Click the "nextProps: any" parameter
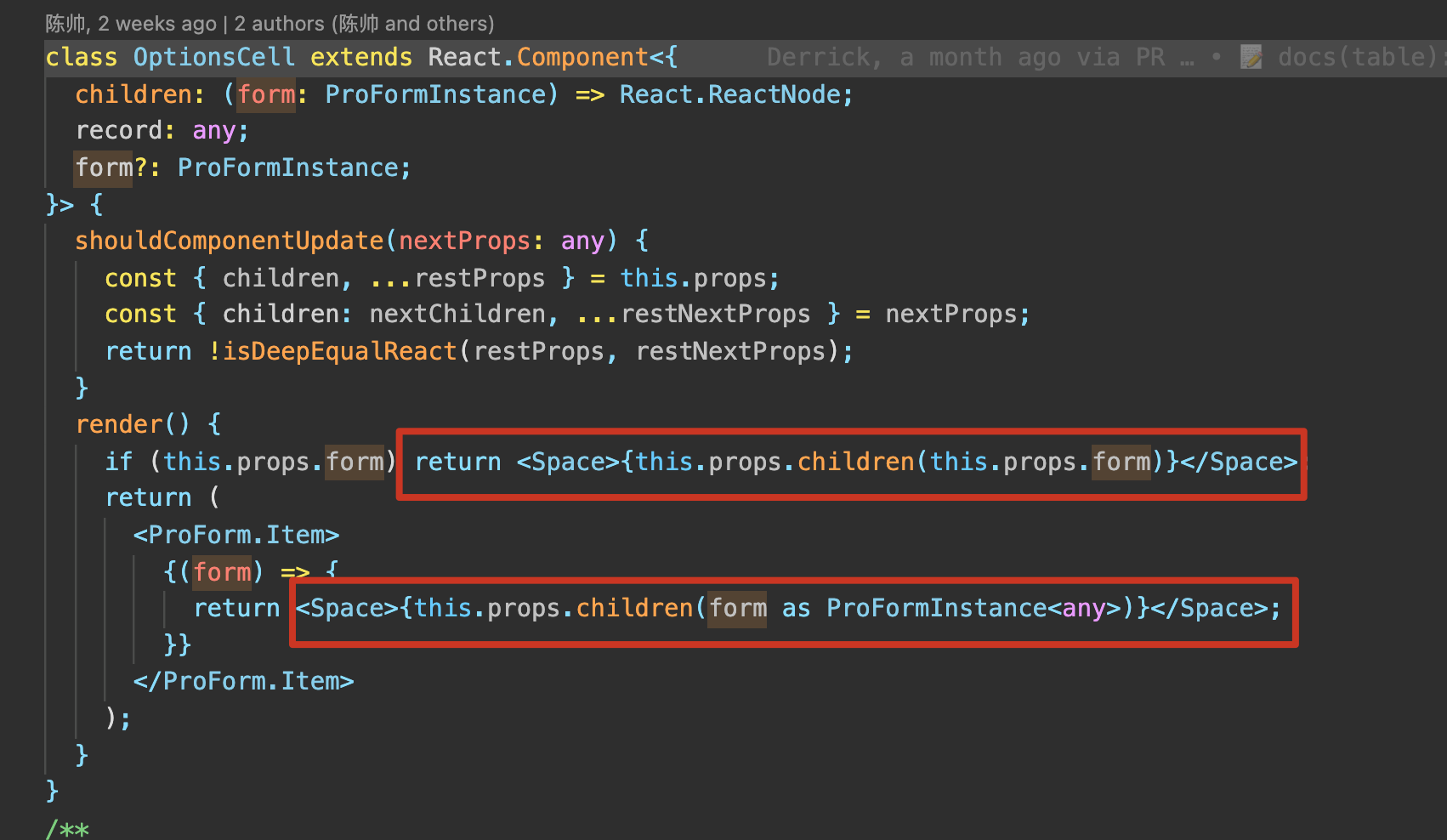1447x840 pixels. pyautogui.click(x=503, y=241)
